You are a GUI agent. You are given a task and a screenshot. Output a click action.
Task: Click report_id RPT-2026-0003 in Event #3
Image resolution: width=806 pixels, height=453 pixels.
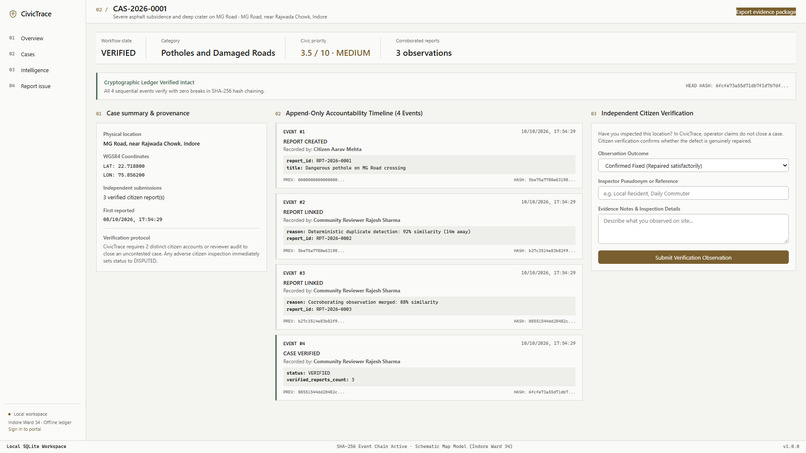[x=319, y=310]
